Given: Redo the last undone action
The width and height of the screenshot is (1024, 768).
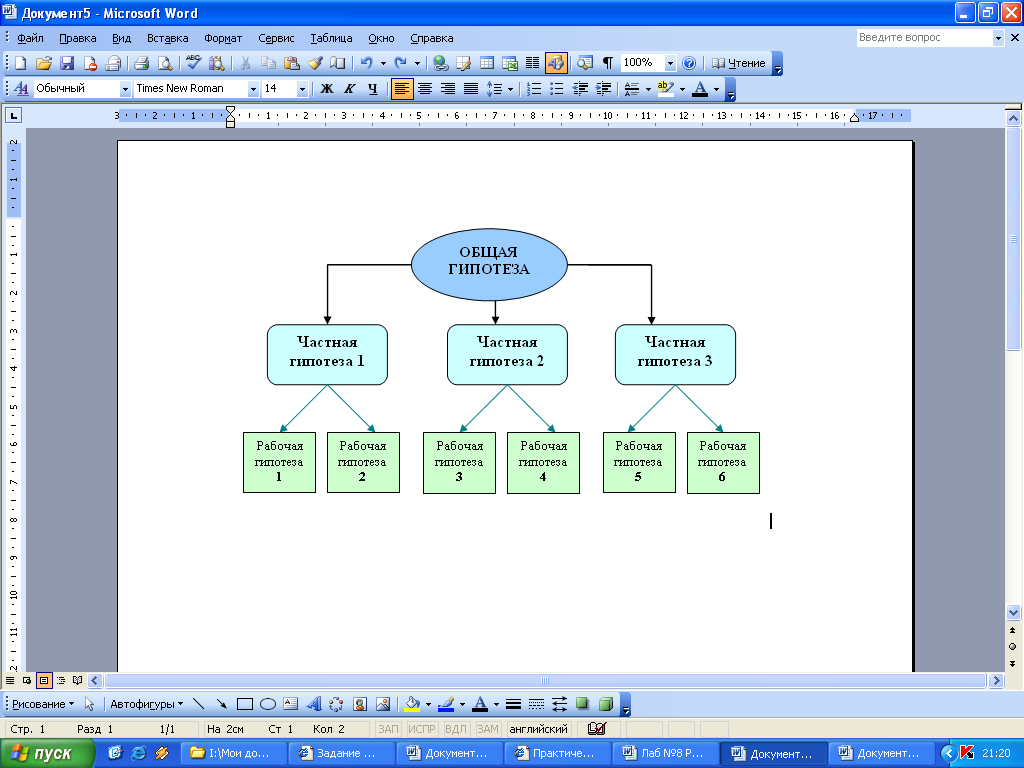Looking at the screenshot, I should click(400, 63).
